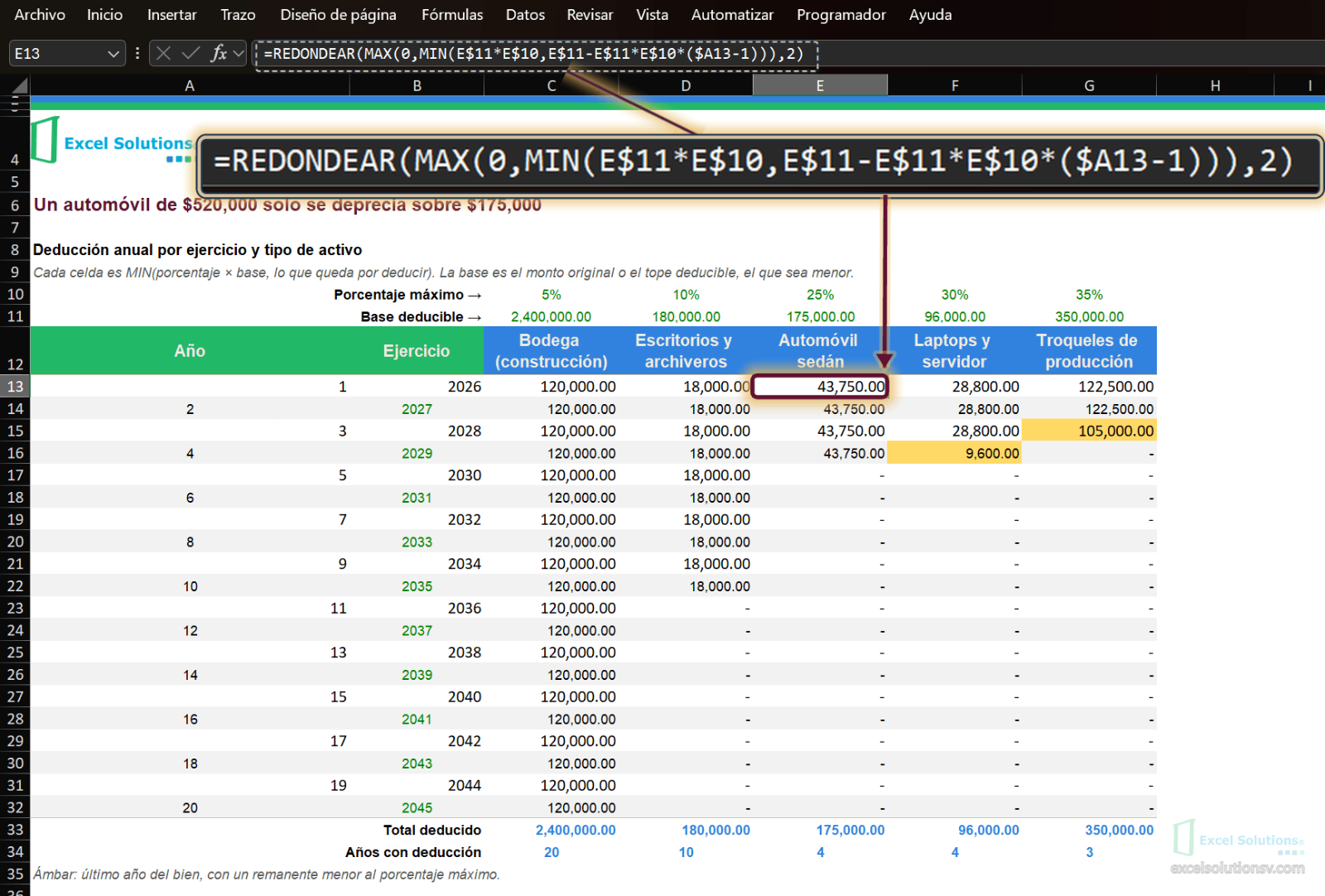Confirm formula with the checkmark icon
This screenshot has width=1325, height=896.
pos(190,54)
